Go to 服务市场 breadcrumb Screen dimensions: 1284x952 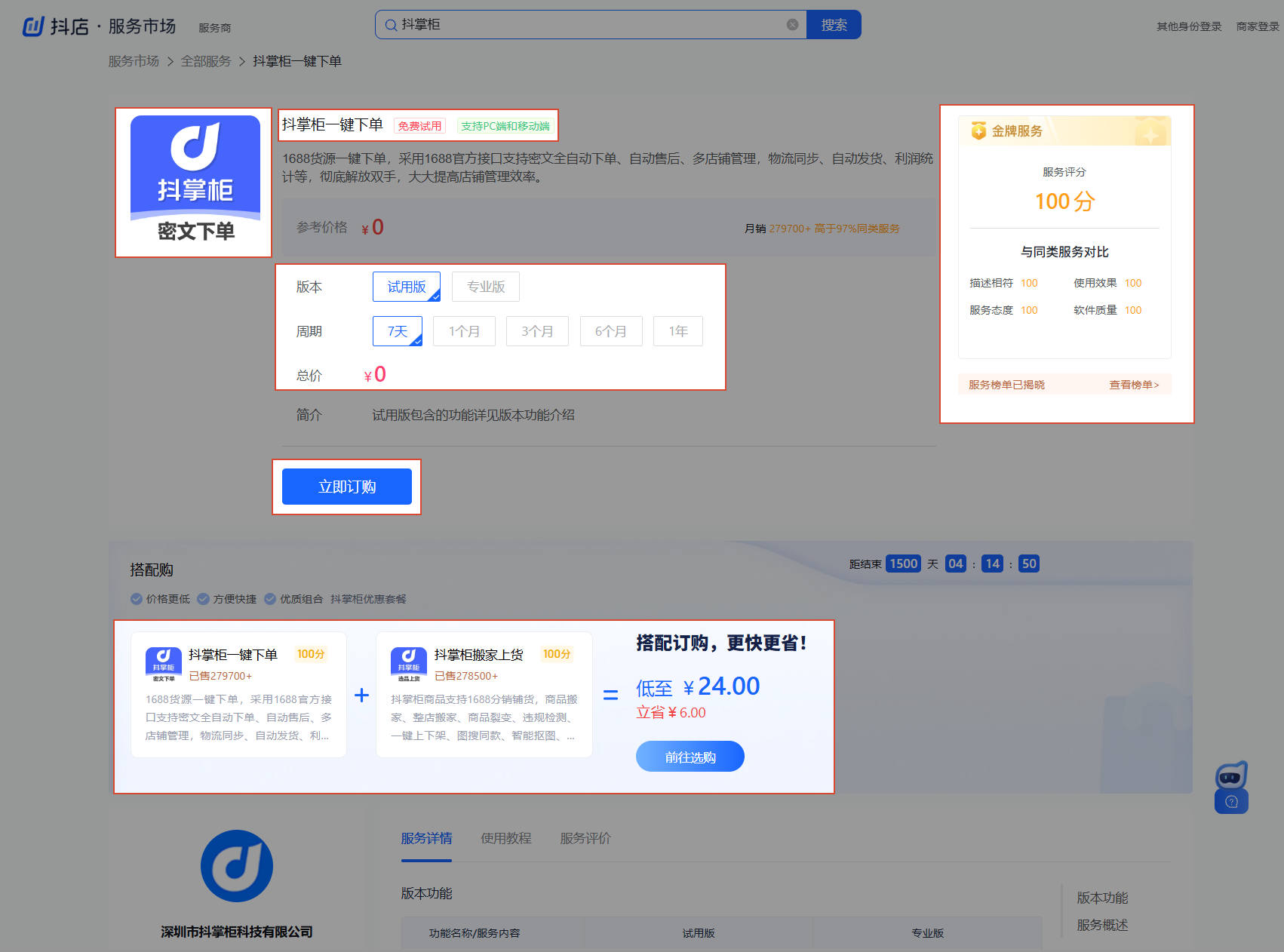pyautogui.click(x=134, y=61)
